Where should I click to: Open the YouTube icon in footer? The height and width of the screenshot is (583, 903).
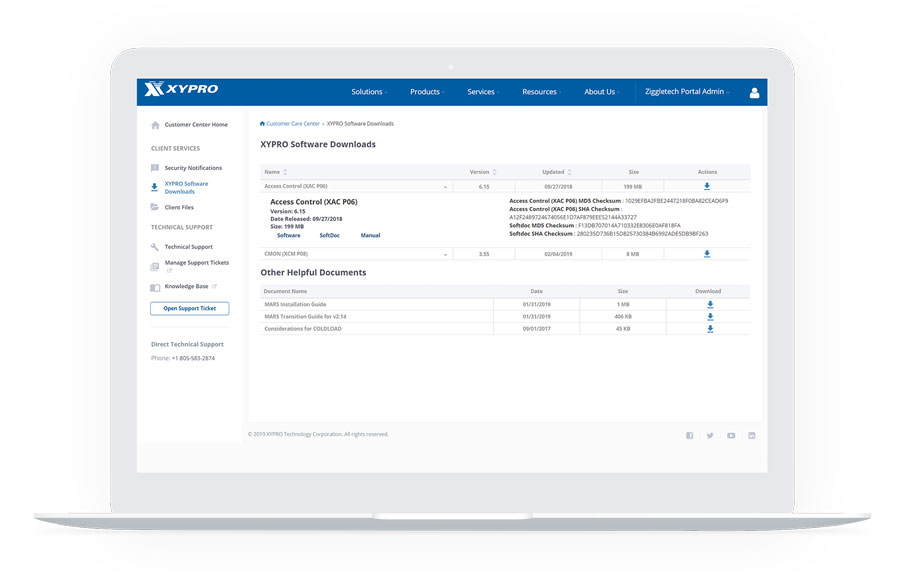pyautogui.click(x=731, y=436)
